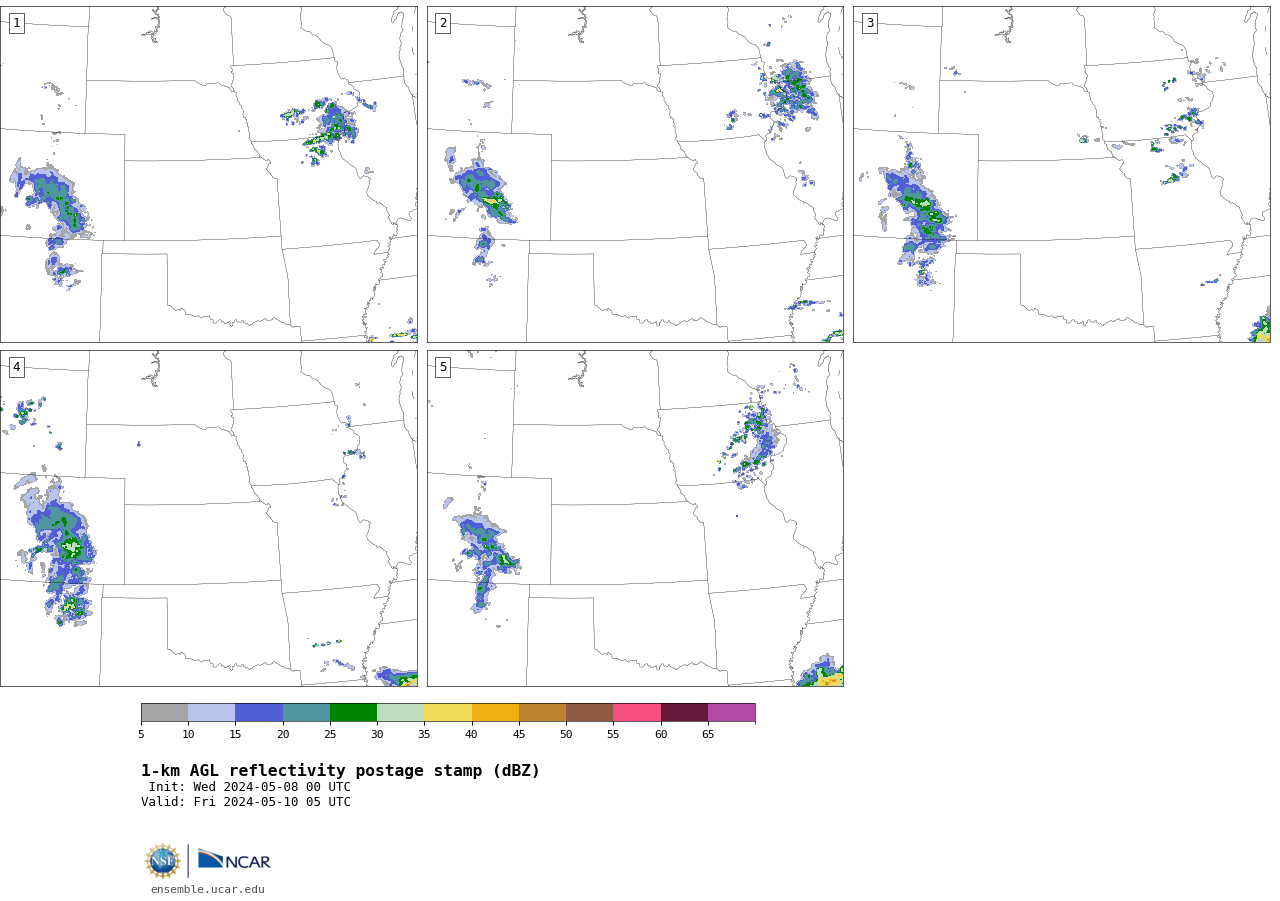The height and width of the screenshot is (901, 1280).
Task: Click the colorbar tick label 50
Action: pos(566,735)
